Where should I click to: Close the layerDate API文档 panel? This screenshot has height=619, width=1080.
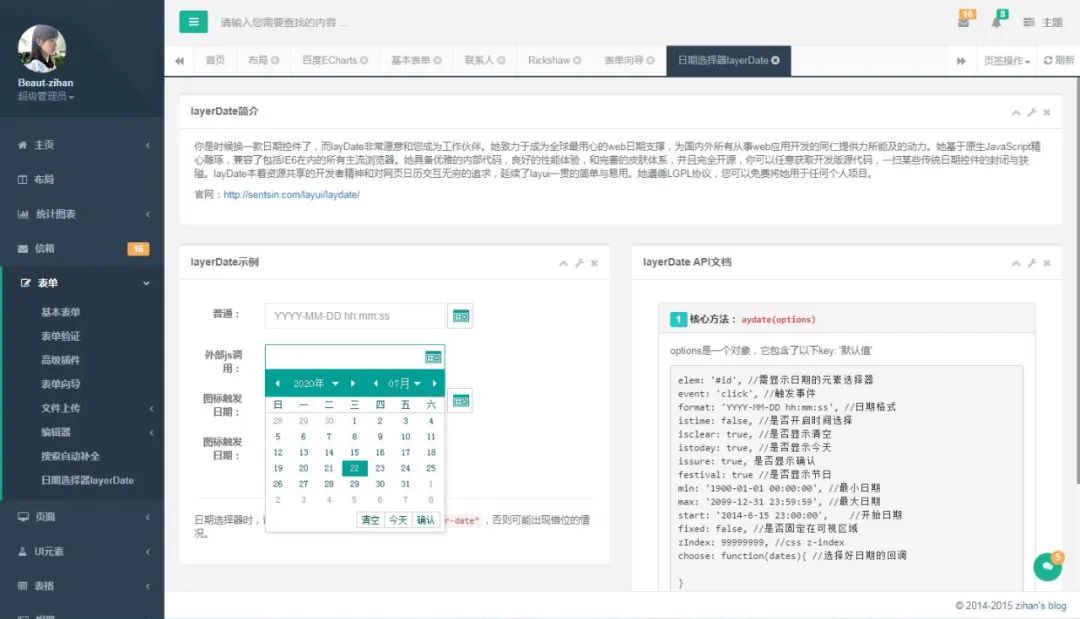pyautogui.click(x=1047, y=263)
